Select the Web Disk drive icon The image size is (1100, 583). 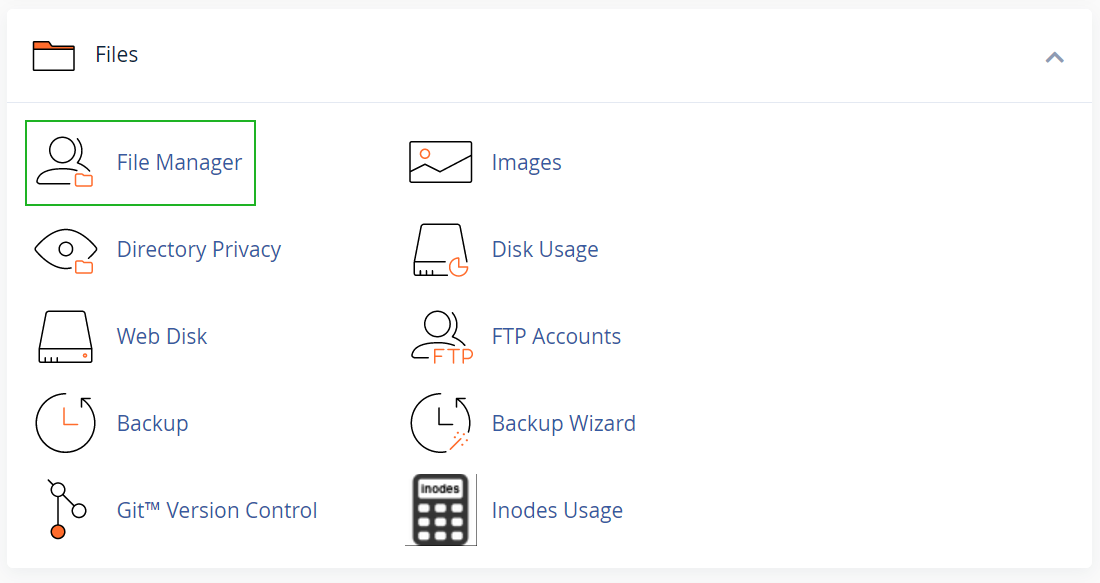pos(65,337)
